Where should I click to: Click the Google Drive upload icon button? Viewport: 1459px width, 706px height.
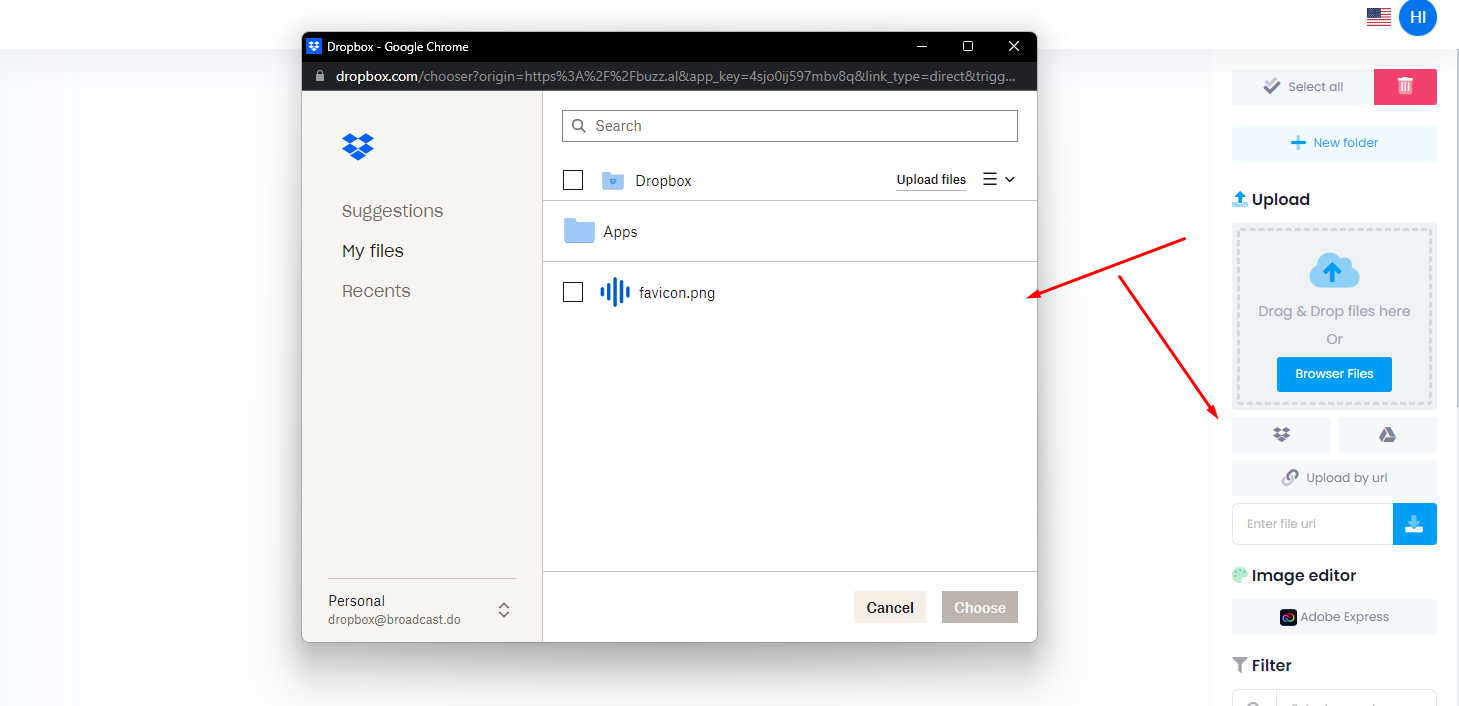(1387, 435)
